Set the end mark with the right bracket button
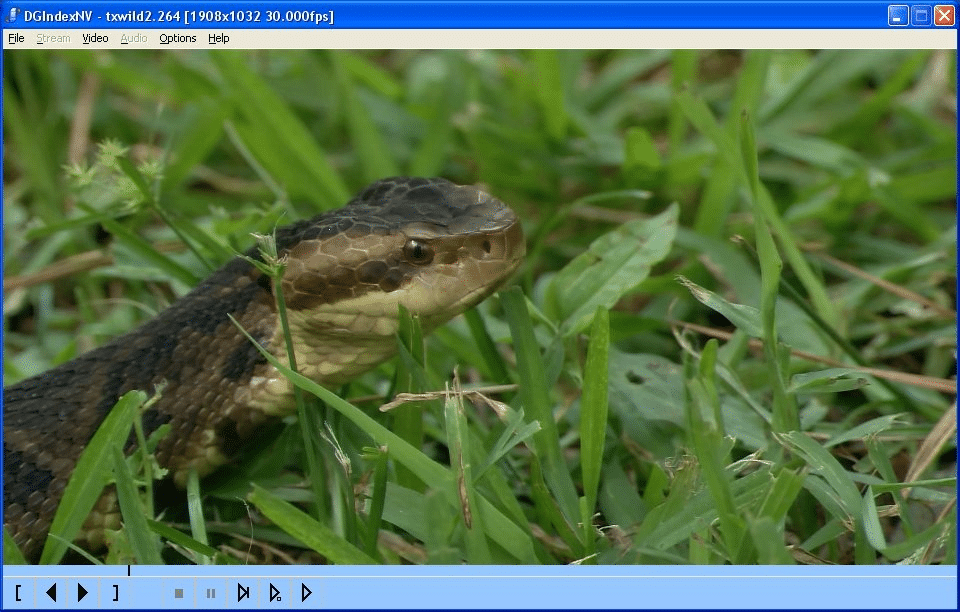 (115, 592)
